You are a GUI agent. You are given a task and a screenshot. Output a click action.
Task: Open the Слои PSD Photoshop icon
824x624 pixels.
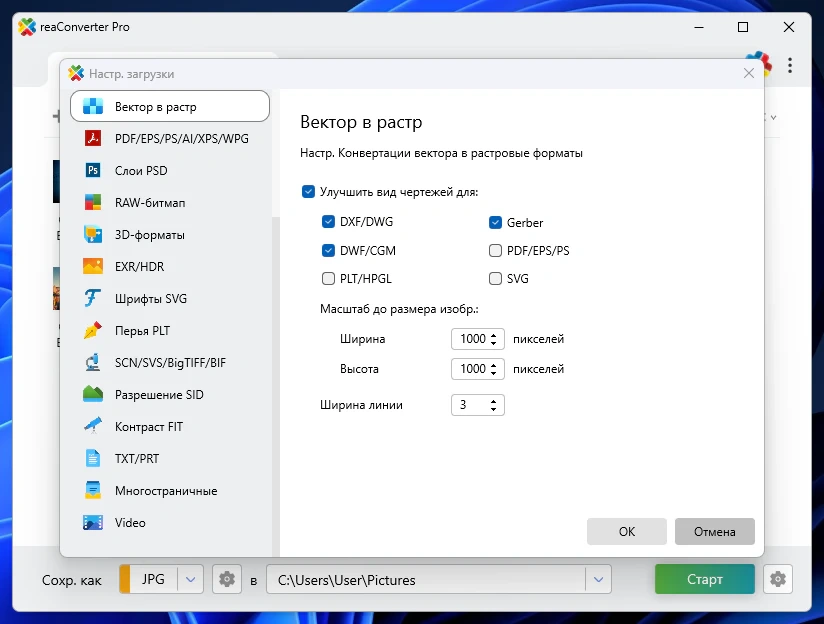pyautogui.click(x=93, y=170)
